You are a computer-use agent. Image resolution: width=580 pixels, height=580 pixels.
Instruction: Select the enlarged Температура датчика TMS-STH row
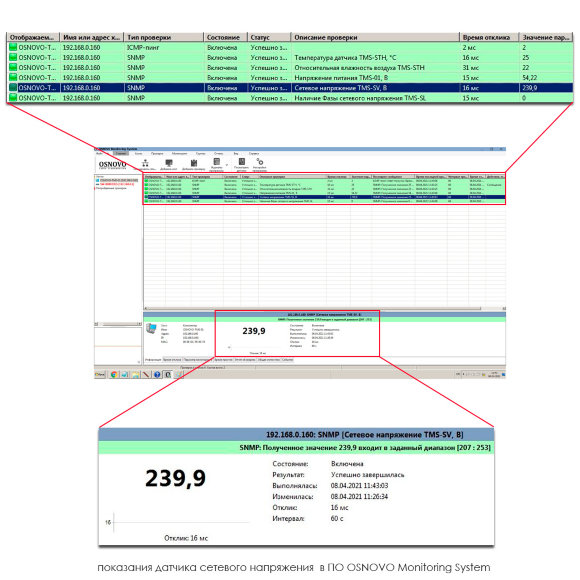(290, 57)
